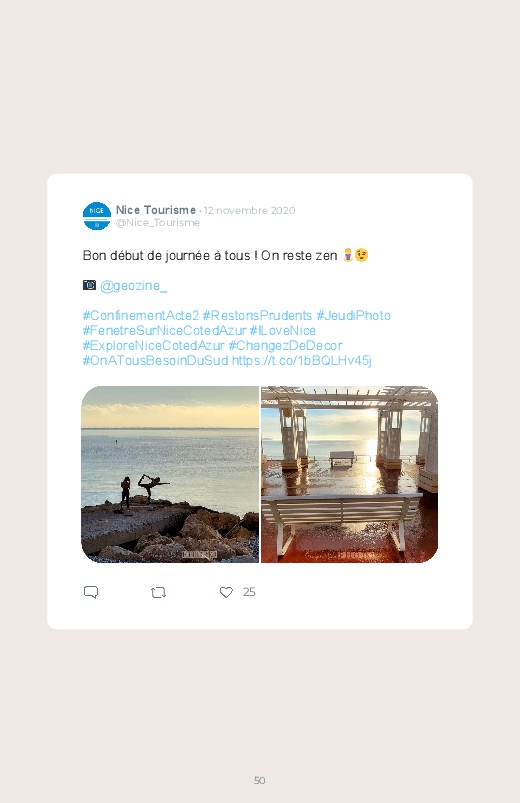The image size is (520, 803).
Task: Click the winking face emoji
Action: click(362, 255)
